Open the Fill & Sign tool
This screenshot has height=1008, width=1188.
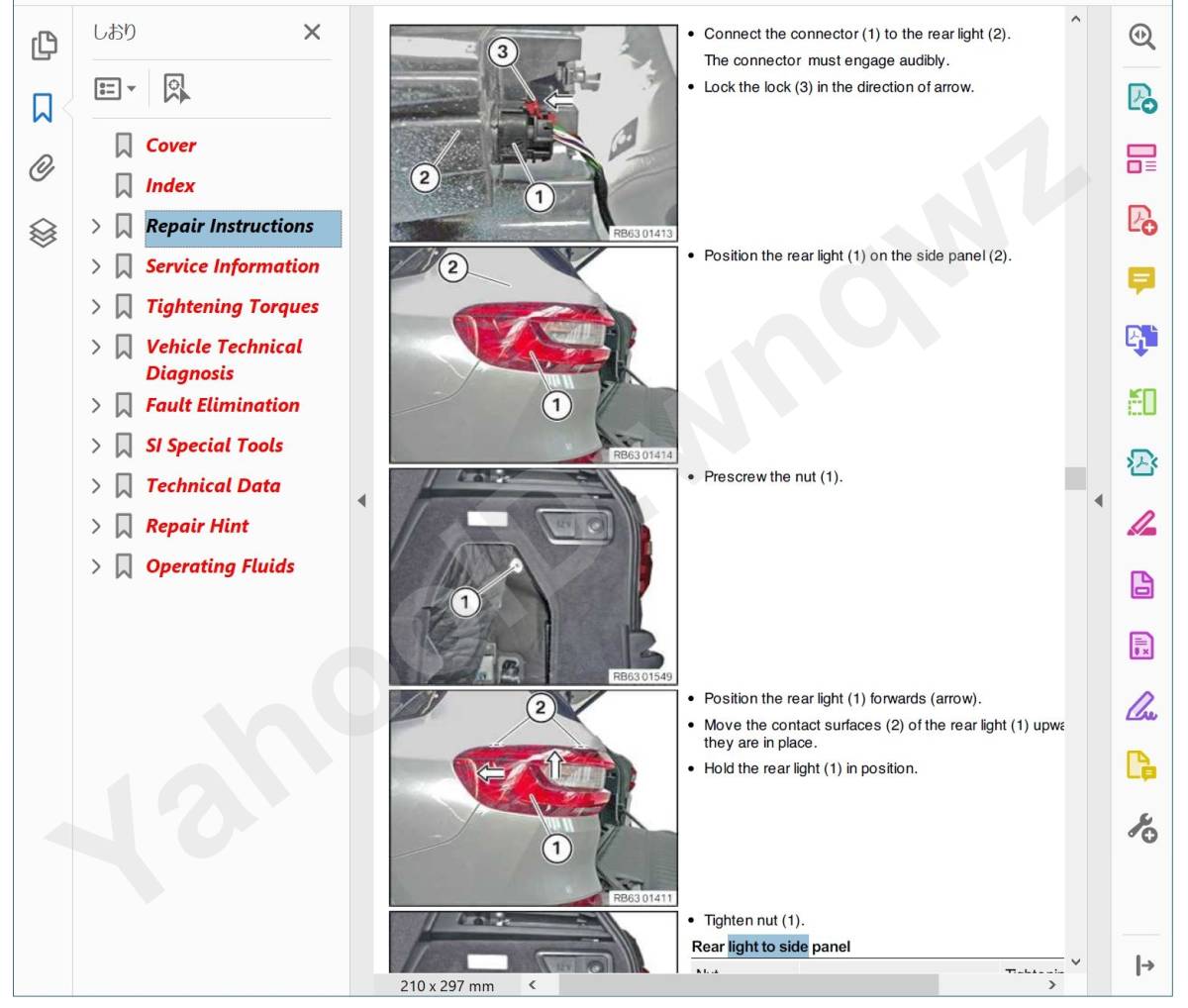click(x=1141, y=707)
